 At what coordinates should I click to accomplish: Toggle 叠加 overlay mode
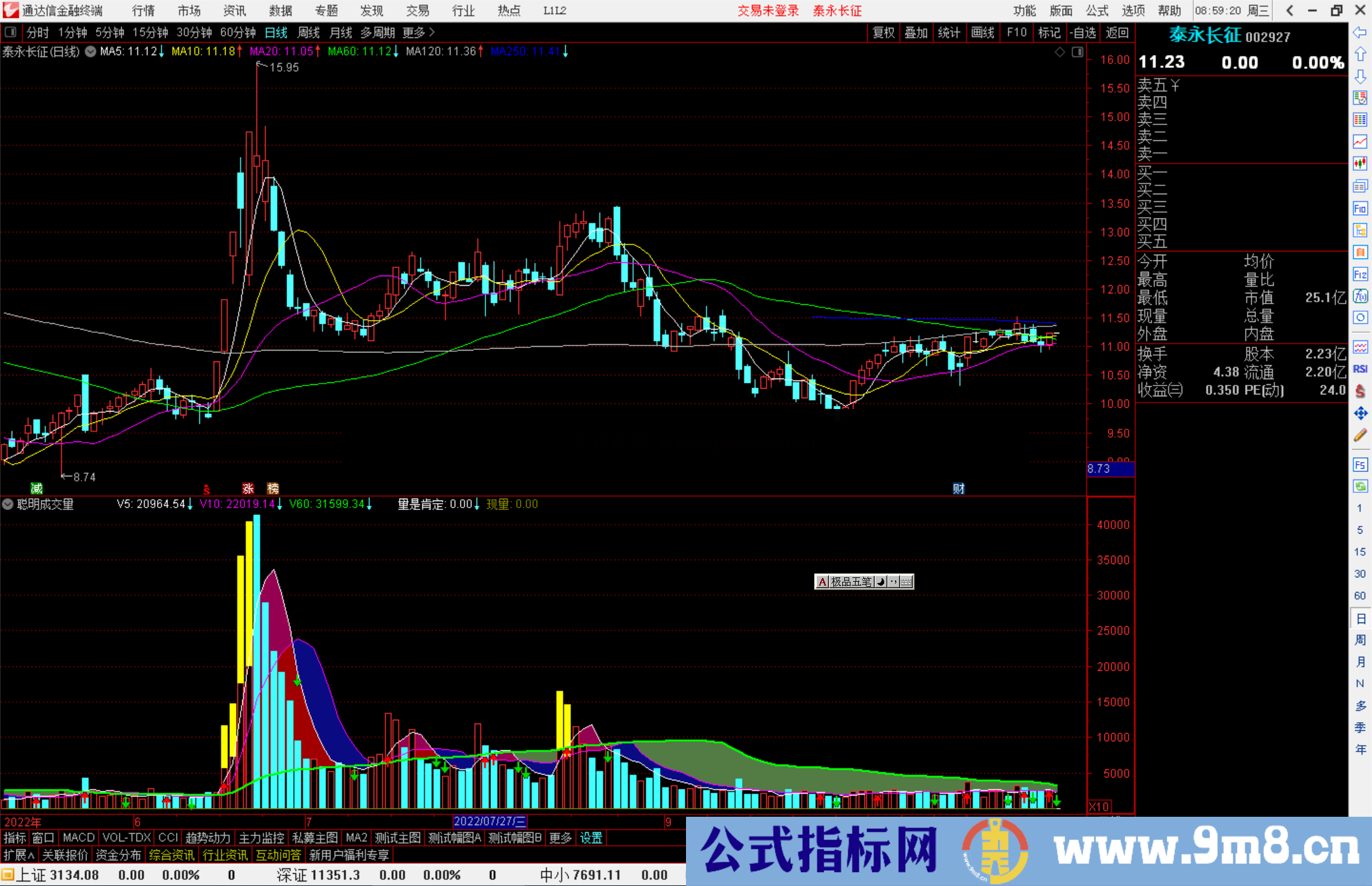point(917,32)
